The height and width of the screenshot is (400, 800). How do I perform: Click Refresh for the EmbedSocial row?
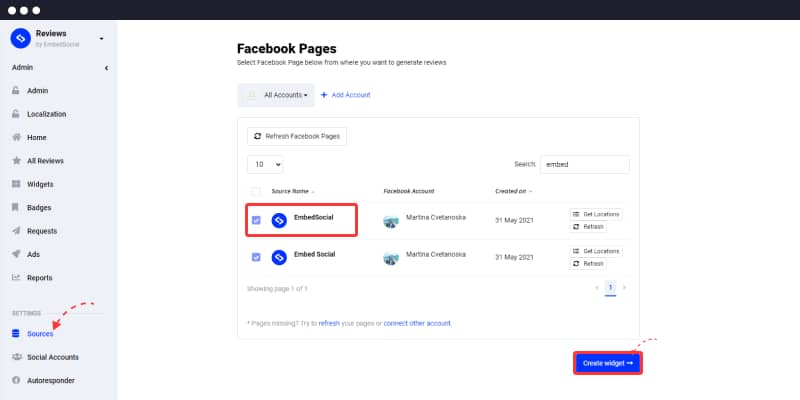(588, 227)
